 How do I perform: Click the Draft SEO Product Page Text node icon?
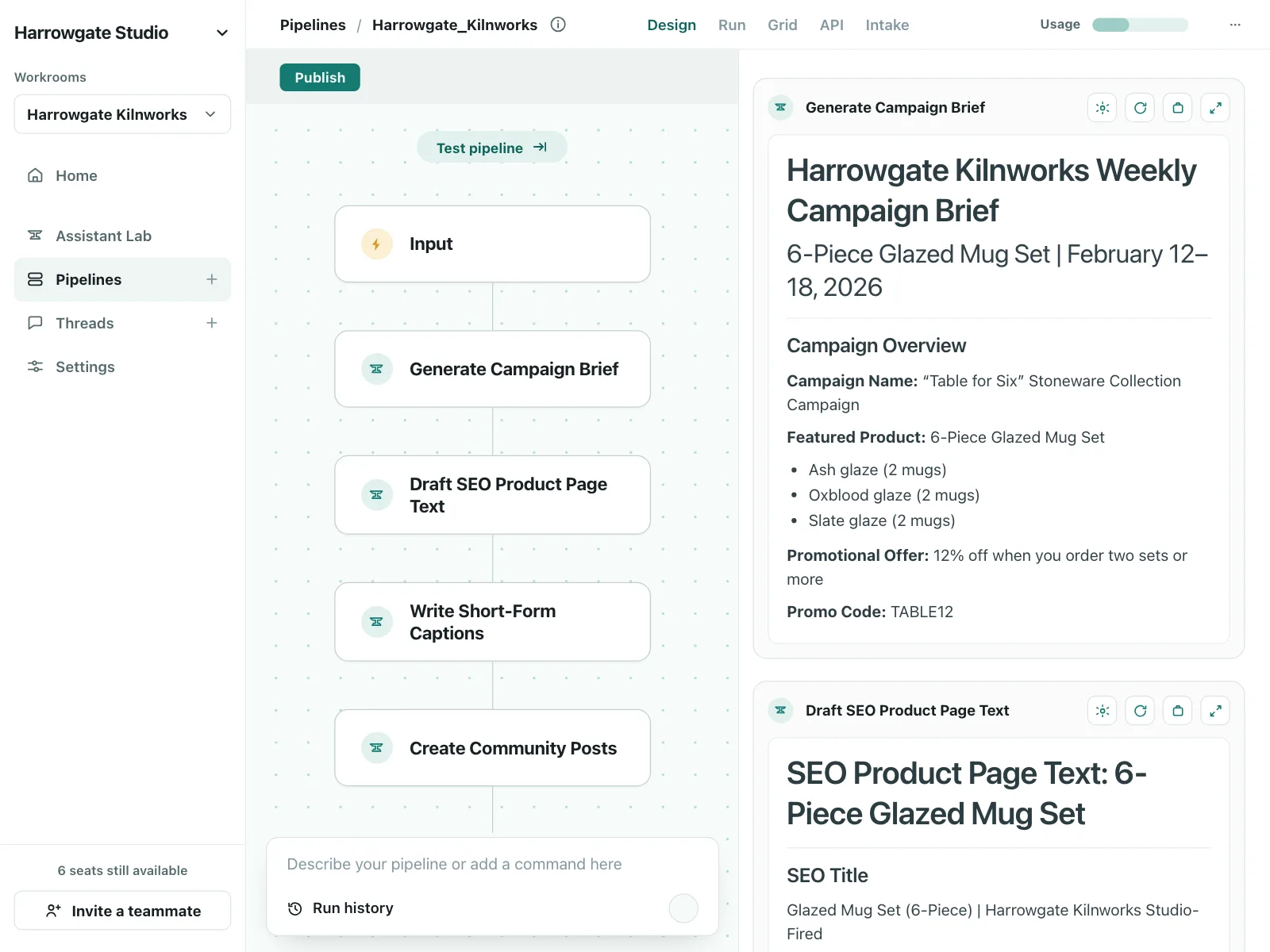tap(377, 495)
